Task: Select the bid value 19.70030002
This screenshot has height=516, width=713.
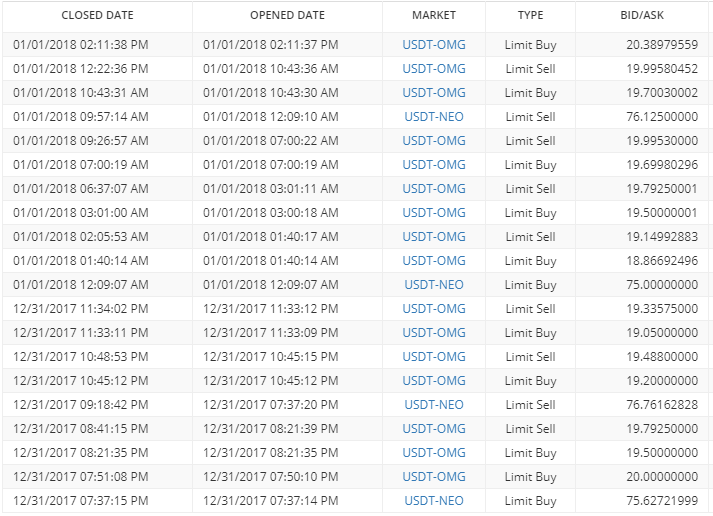Action: 662,93
